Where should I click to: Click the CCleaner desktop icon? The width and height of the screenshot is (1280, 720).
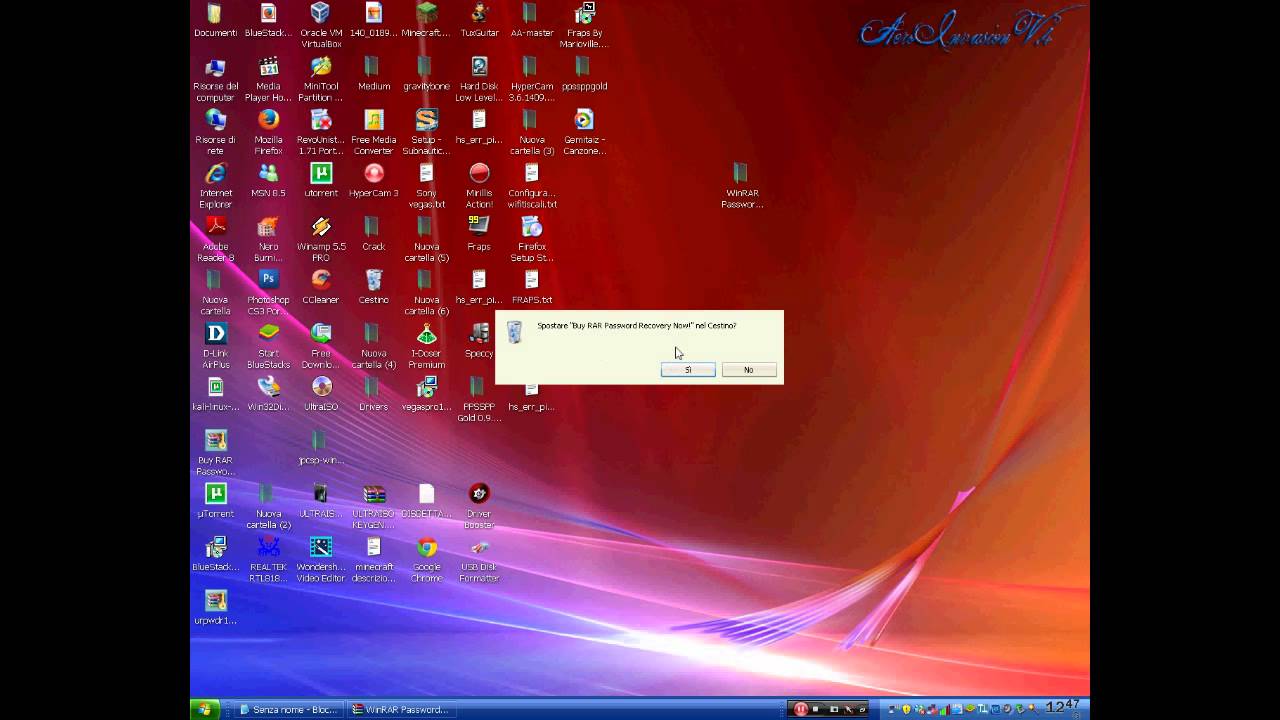click(x=321, y=287)
